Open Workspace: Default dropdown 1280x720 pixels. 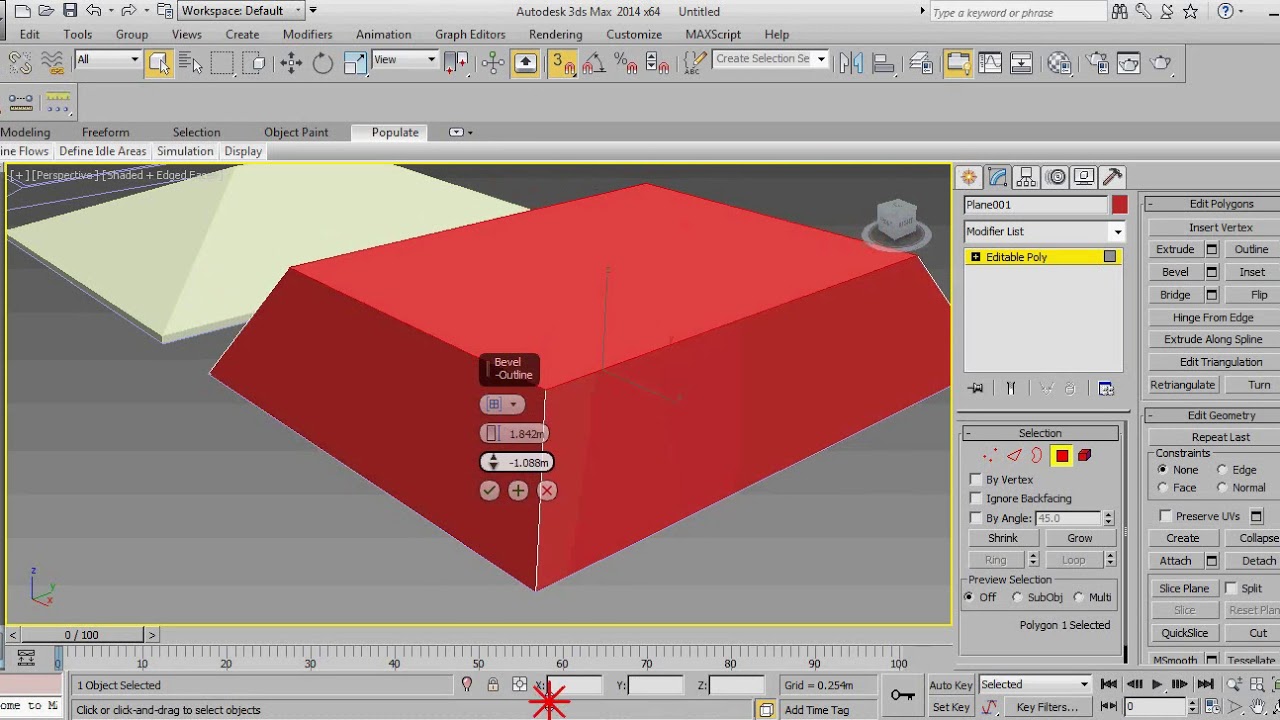[242, 11]
